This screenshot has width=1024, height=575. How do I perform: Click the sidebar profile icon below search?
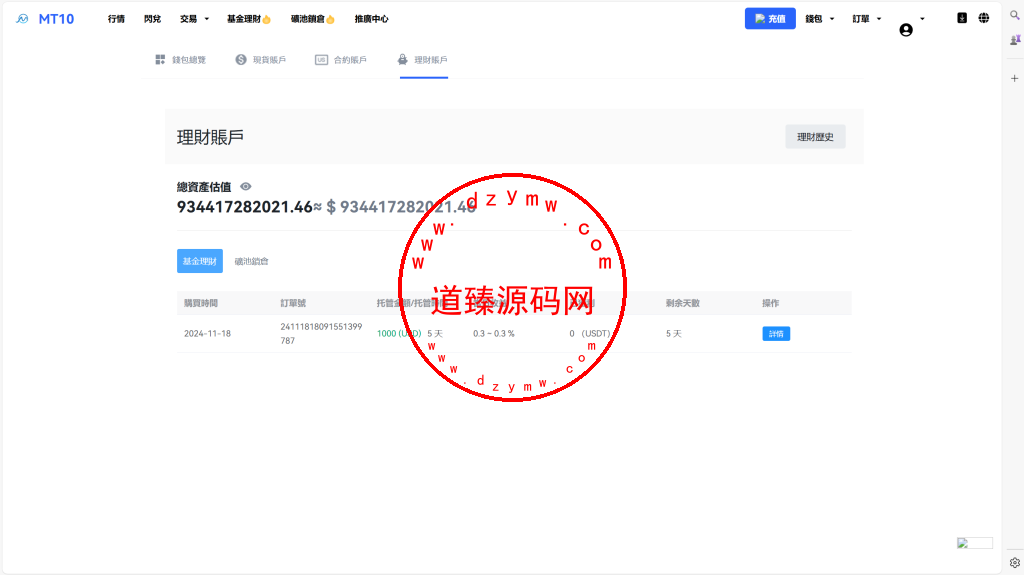click(1015, 41)
